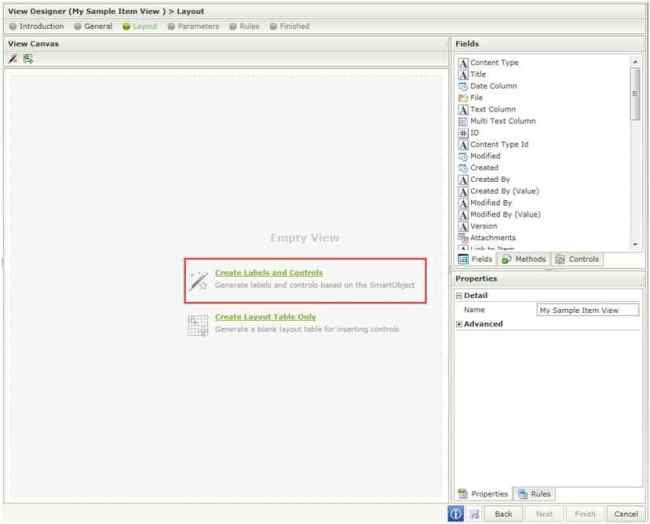Screen dimensions: 650x524
Task: Click the Multi Text Column icon
Action: pyautogui.click(x=463, y=121)
